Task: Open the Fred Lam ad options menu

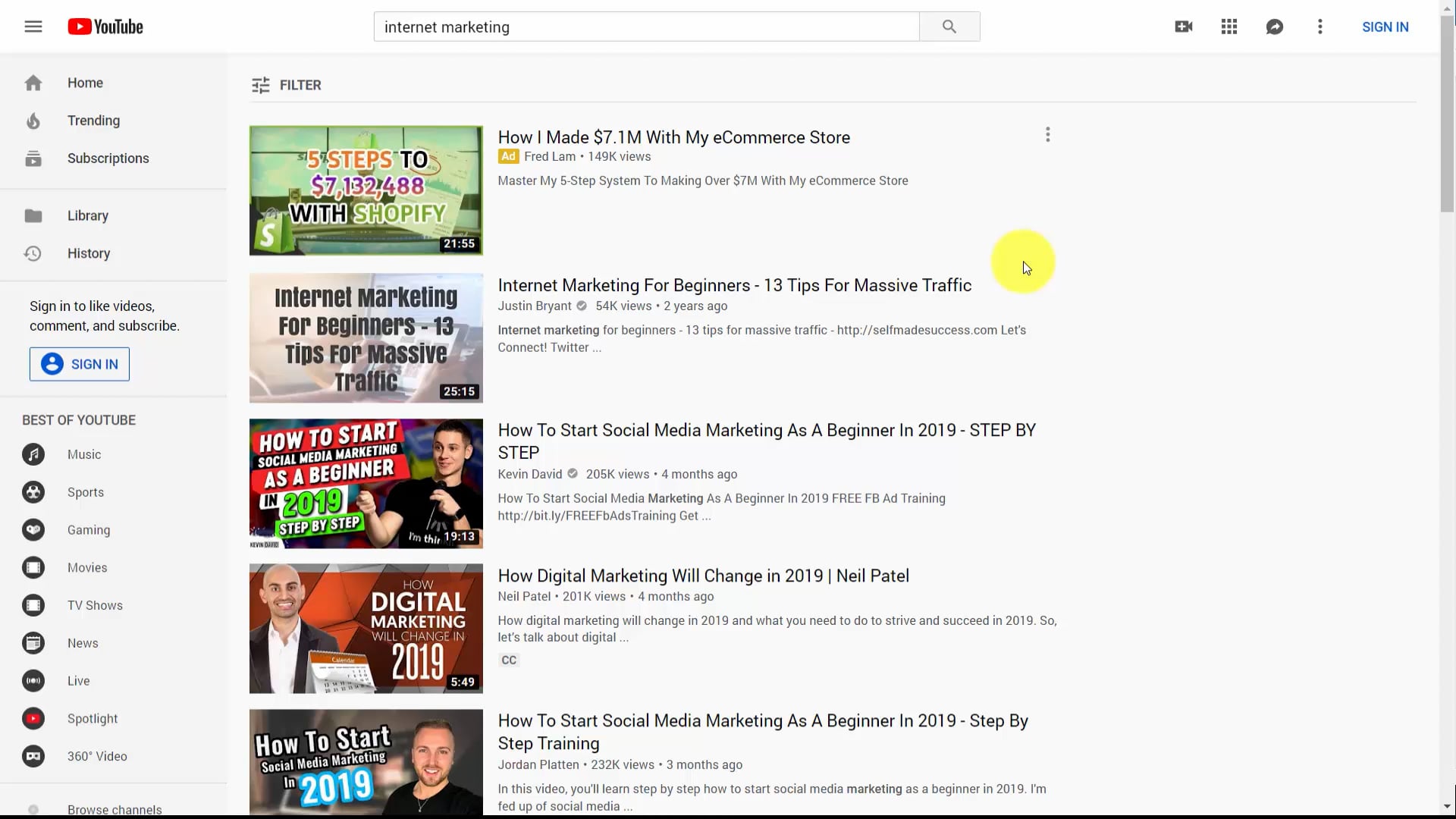Action: (x=1047, y=135)
